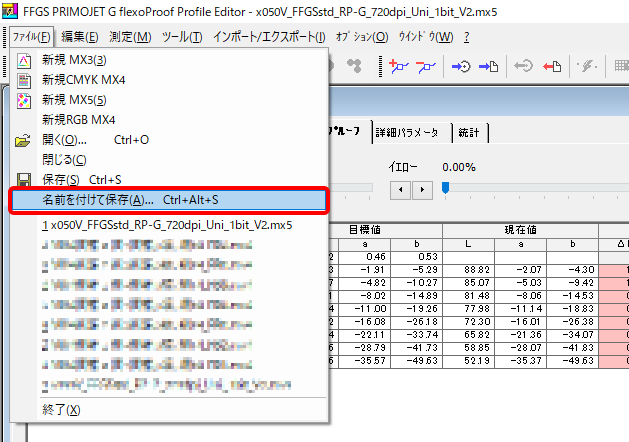Switch to the 統計 tab

tap(470, 132)
